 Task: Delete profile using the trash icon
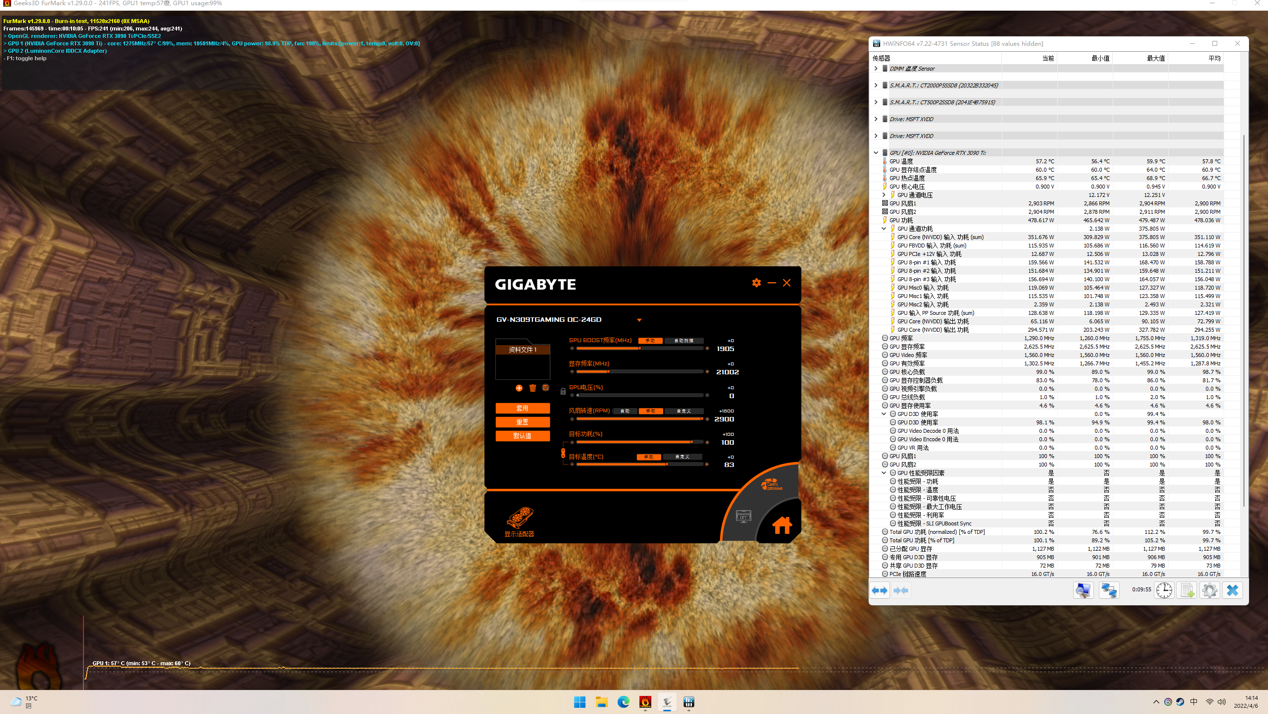533,388
